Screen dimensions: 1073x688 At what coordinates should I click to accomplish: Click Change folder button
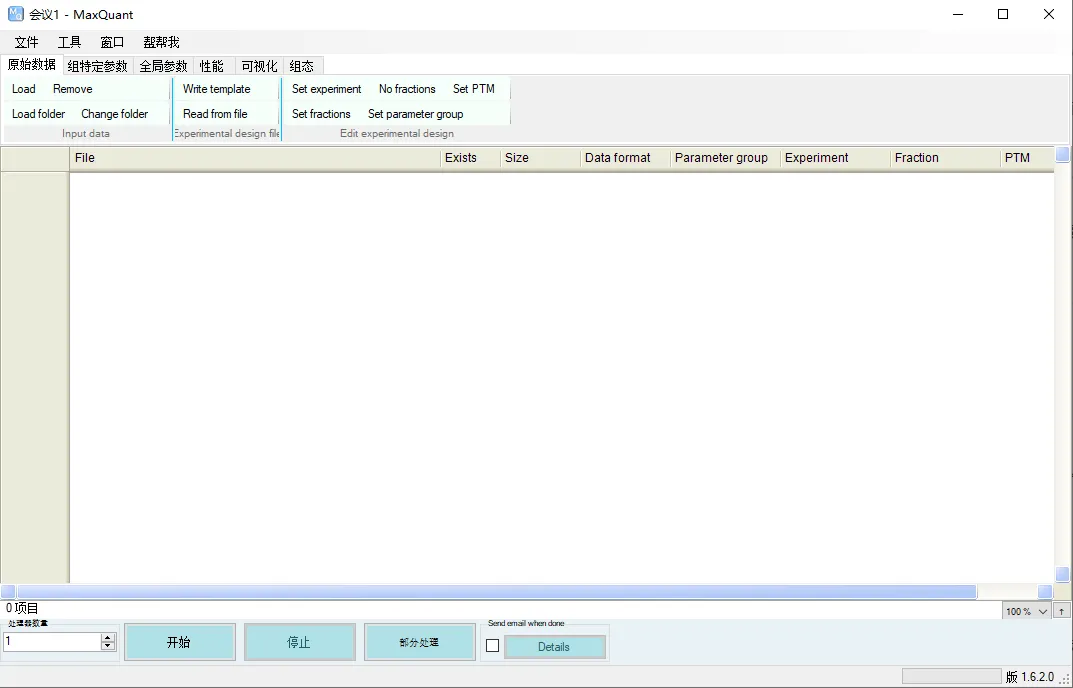coord(114,114)
